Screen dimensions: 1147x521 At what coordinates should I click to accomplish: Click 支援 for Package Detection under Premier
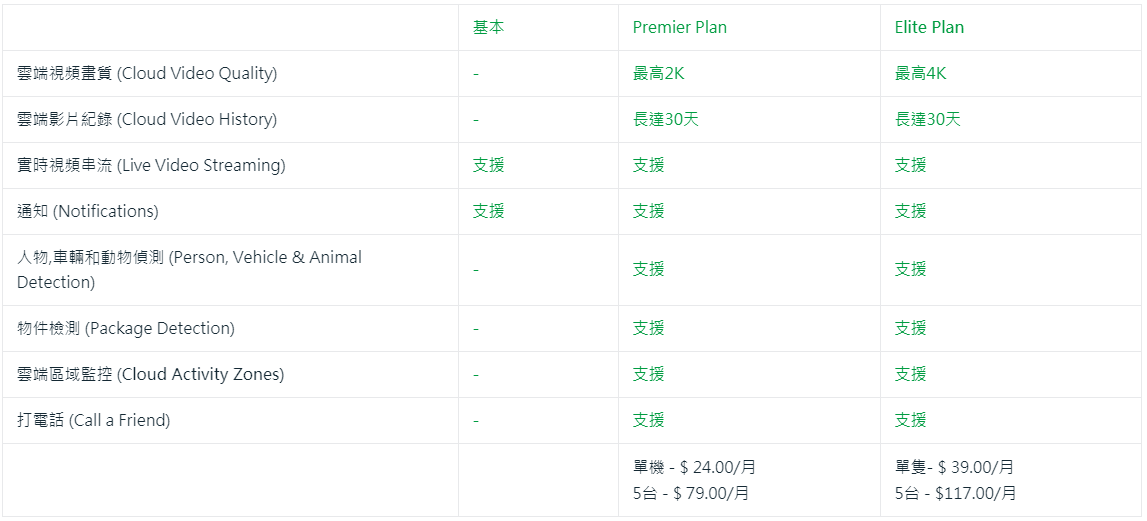[x=648, y=328]
